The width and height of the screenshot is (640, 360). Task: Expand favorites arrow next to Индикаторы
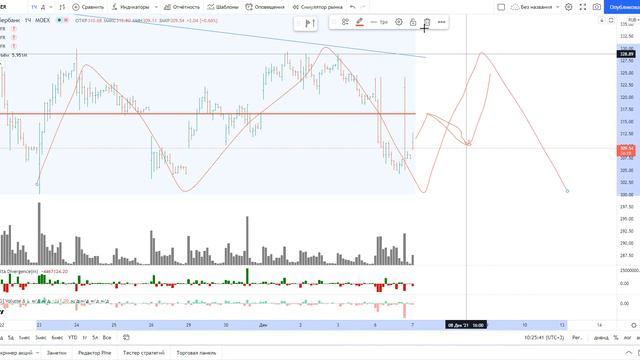pos(156,7)
